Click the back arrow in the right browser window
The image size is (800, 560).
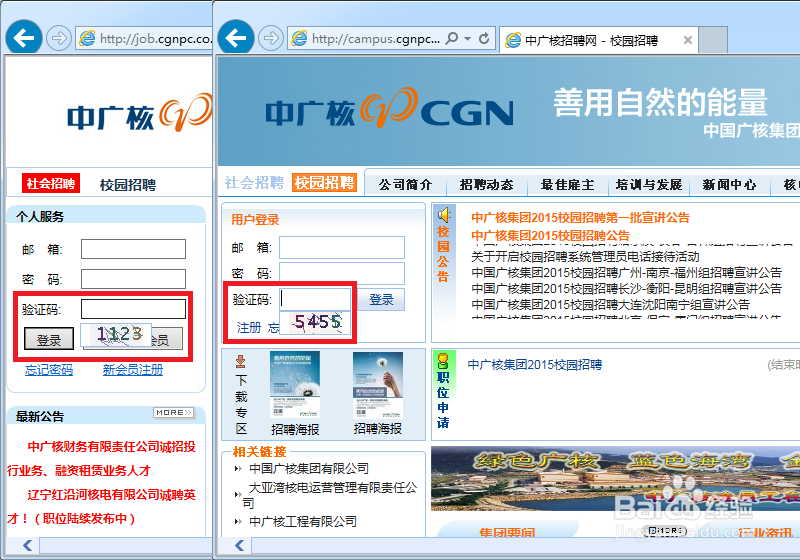pos(236,38)
